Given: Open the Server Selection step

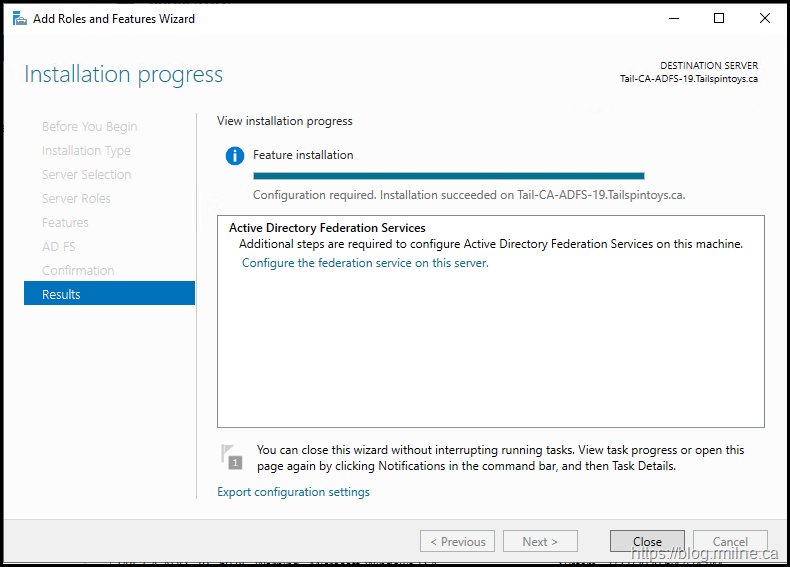Looking at the screenshot, I should (x=86, y=175).
